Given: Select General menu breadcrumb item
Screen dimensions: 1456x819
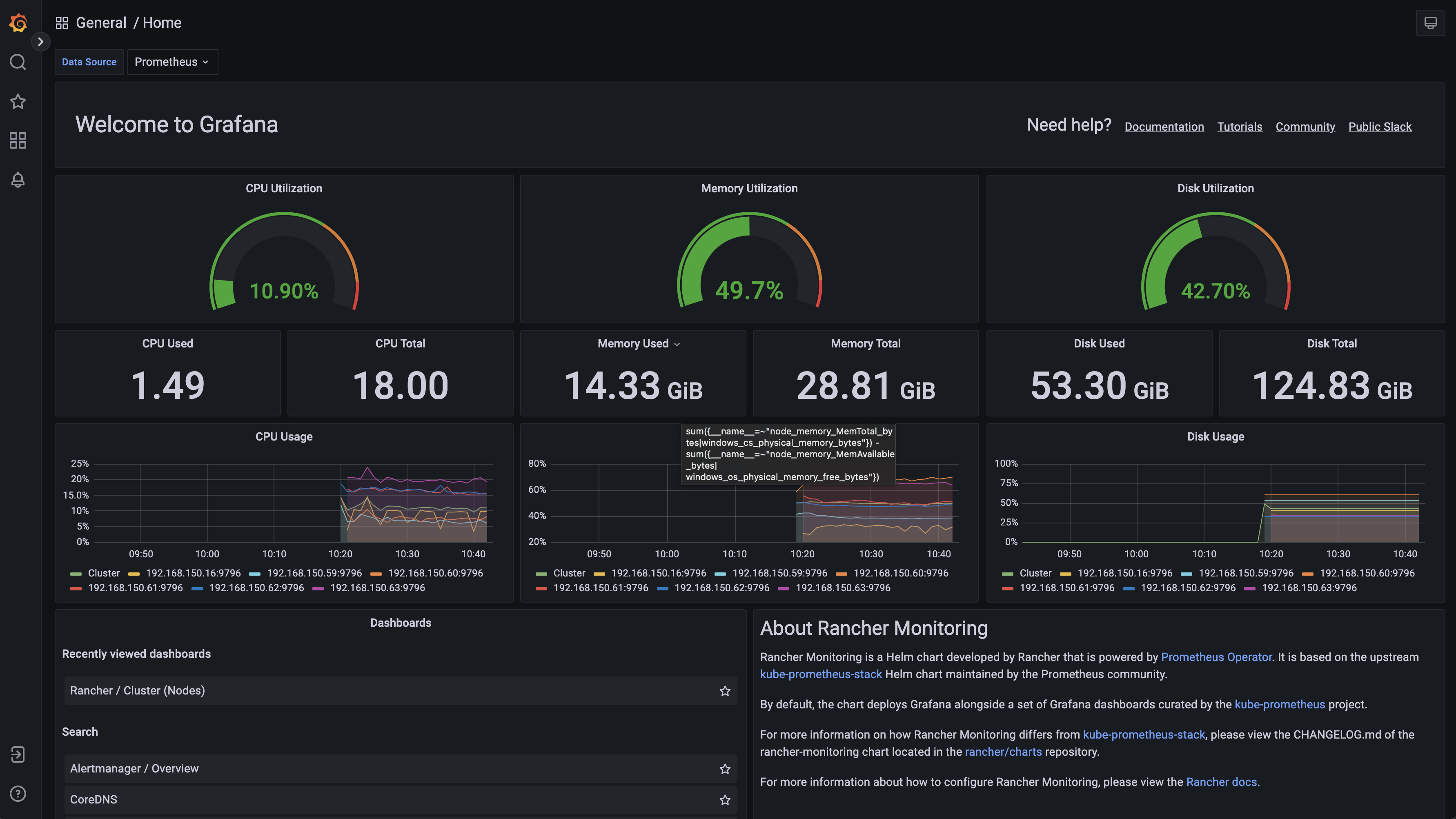Looking at the screenshot, I should 101,22.
